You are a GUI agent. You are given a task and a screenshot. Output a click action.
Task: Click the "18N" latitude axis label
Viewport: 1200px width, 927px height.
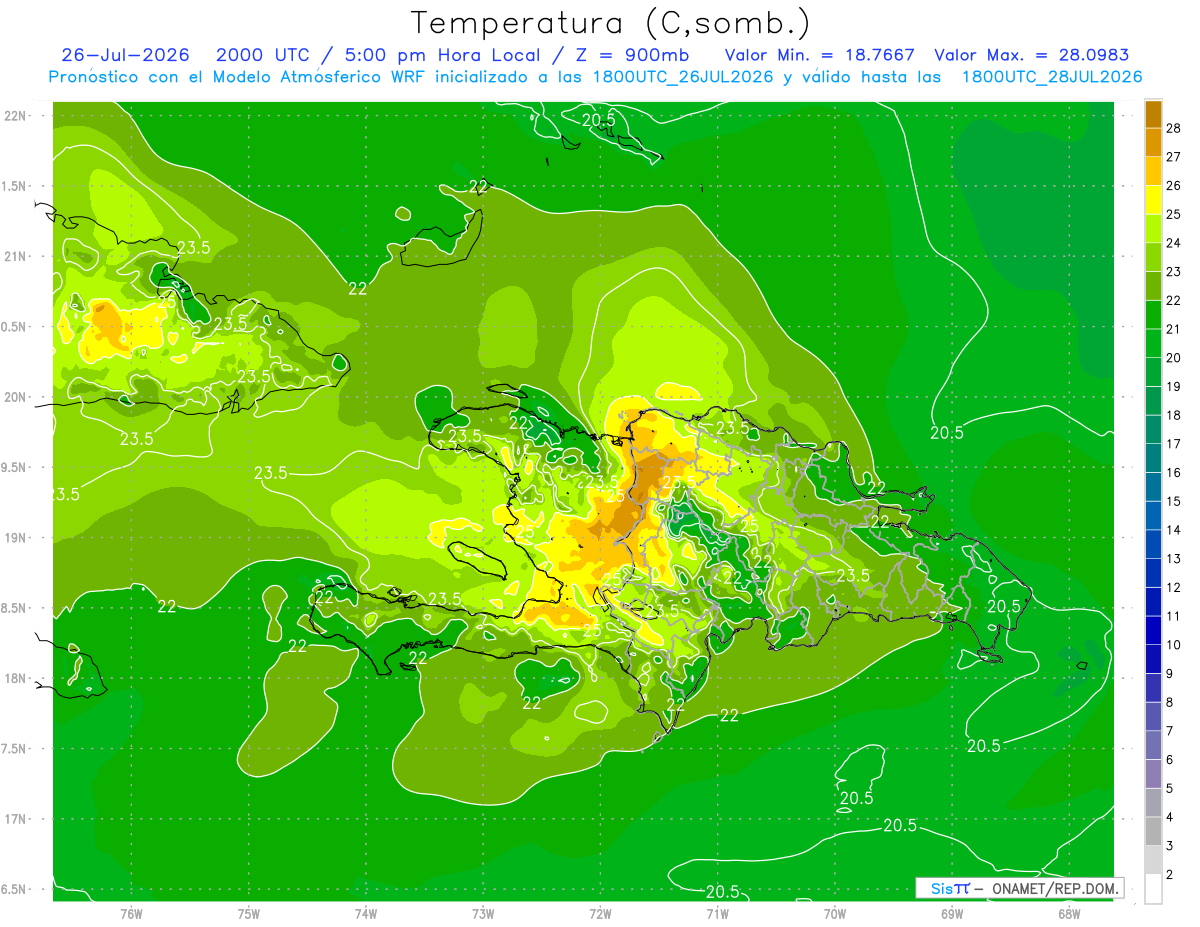[17, 678]
